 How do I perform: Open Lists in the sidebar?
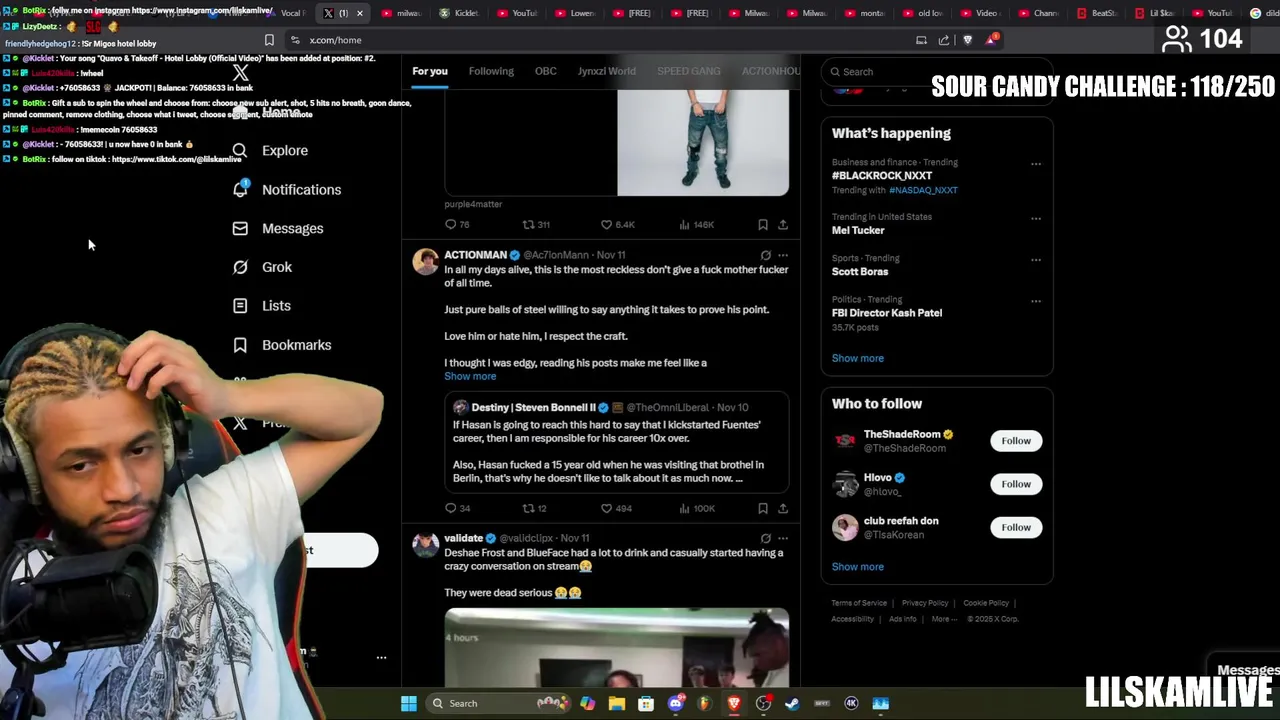[261, 306]
